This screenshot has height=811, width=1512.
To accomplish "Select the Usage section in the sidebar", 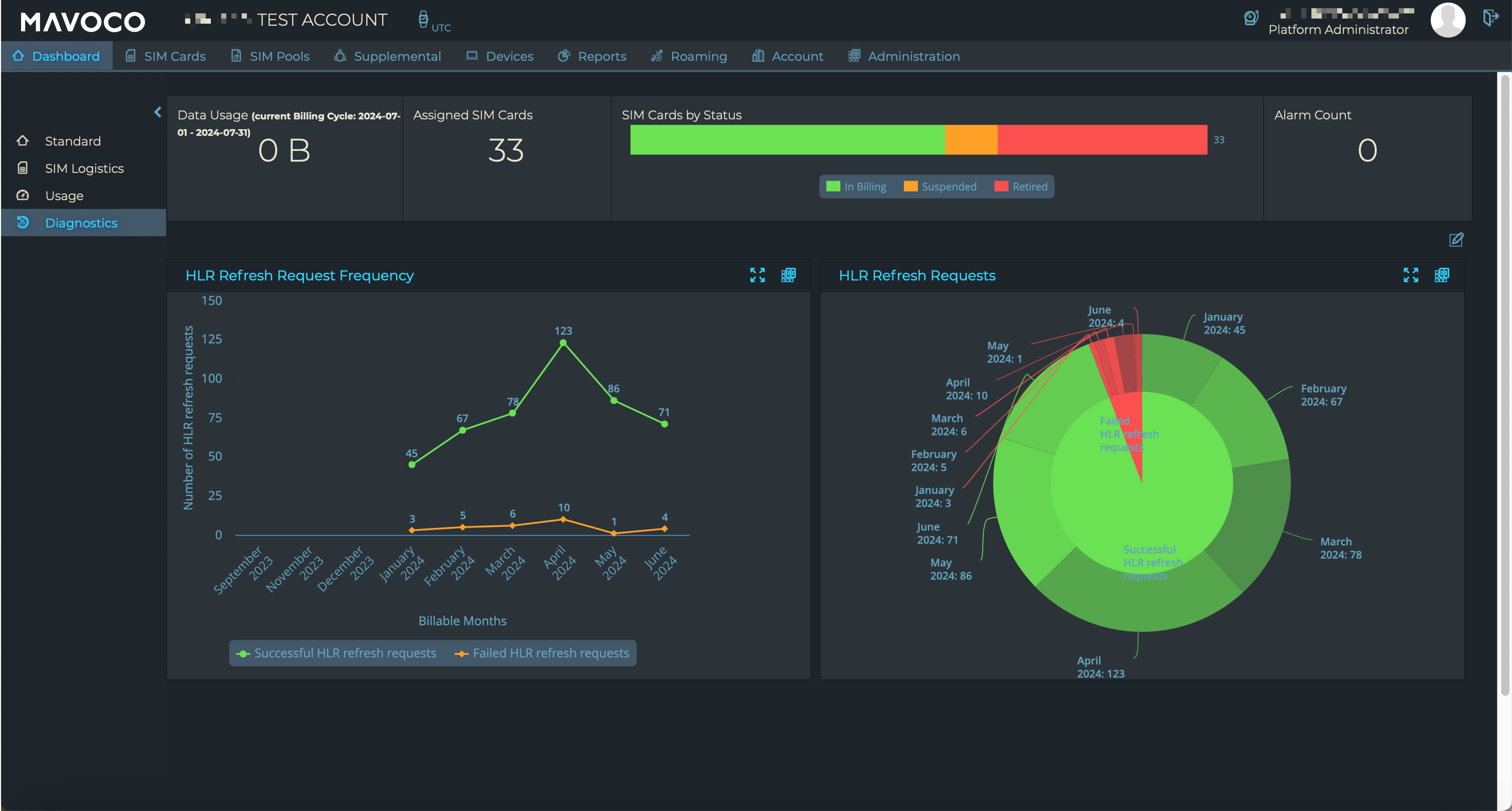I will click(x=65, y=196).
